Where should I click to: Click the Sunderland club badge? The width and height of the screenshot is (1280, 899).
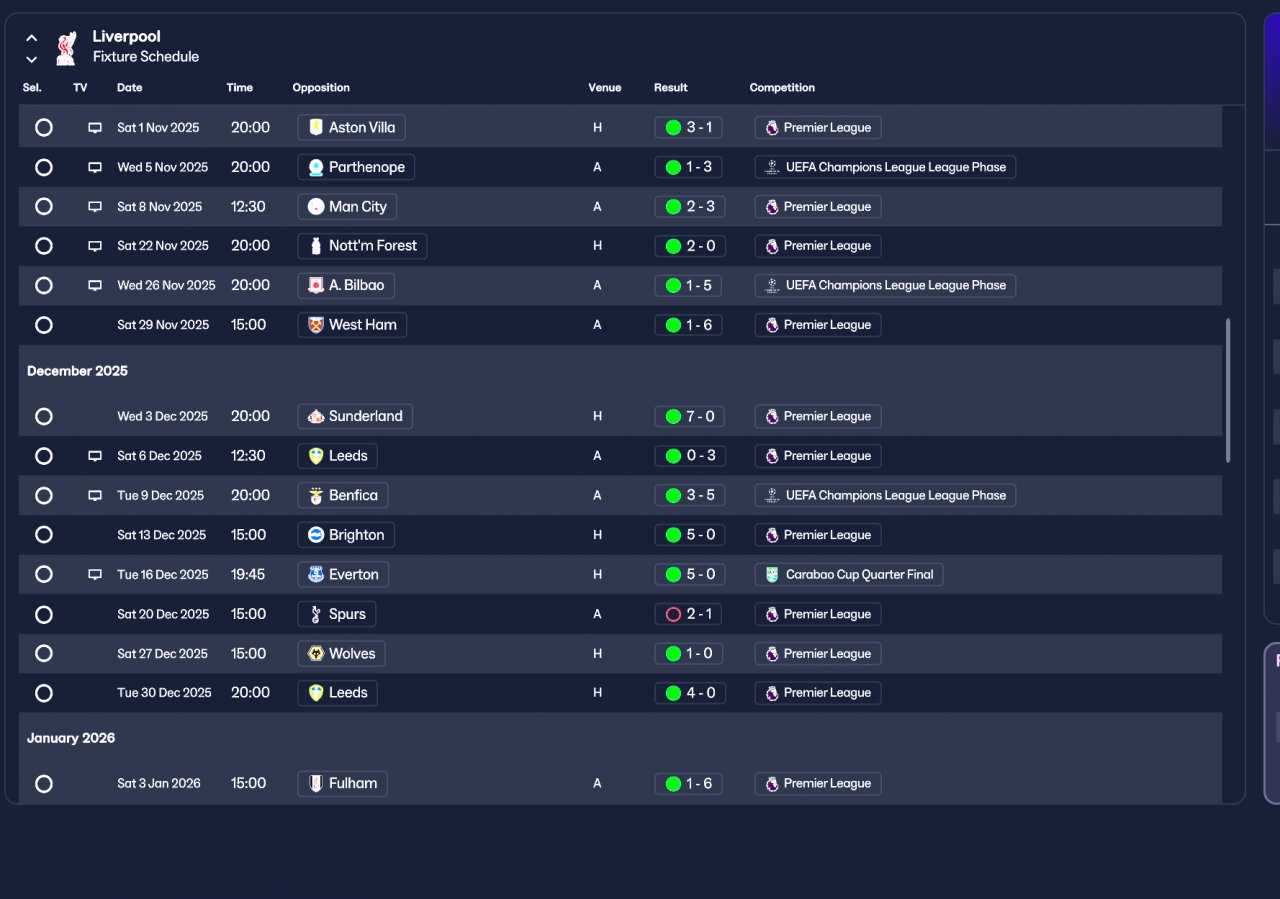[x=316, y=416]
